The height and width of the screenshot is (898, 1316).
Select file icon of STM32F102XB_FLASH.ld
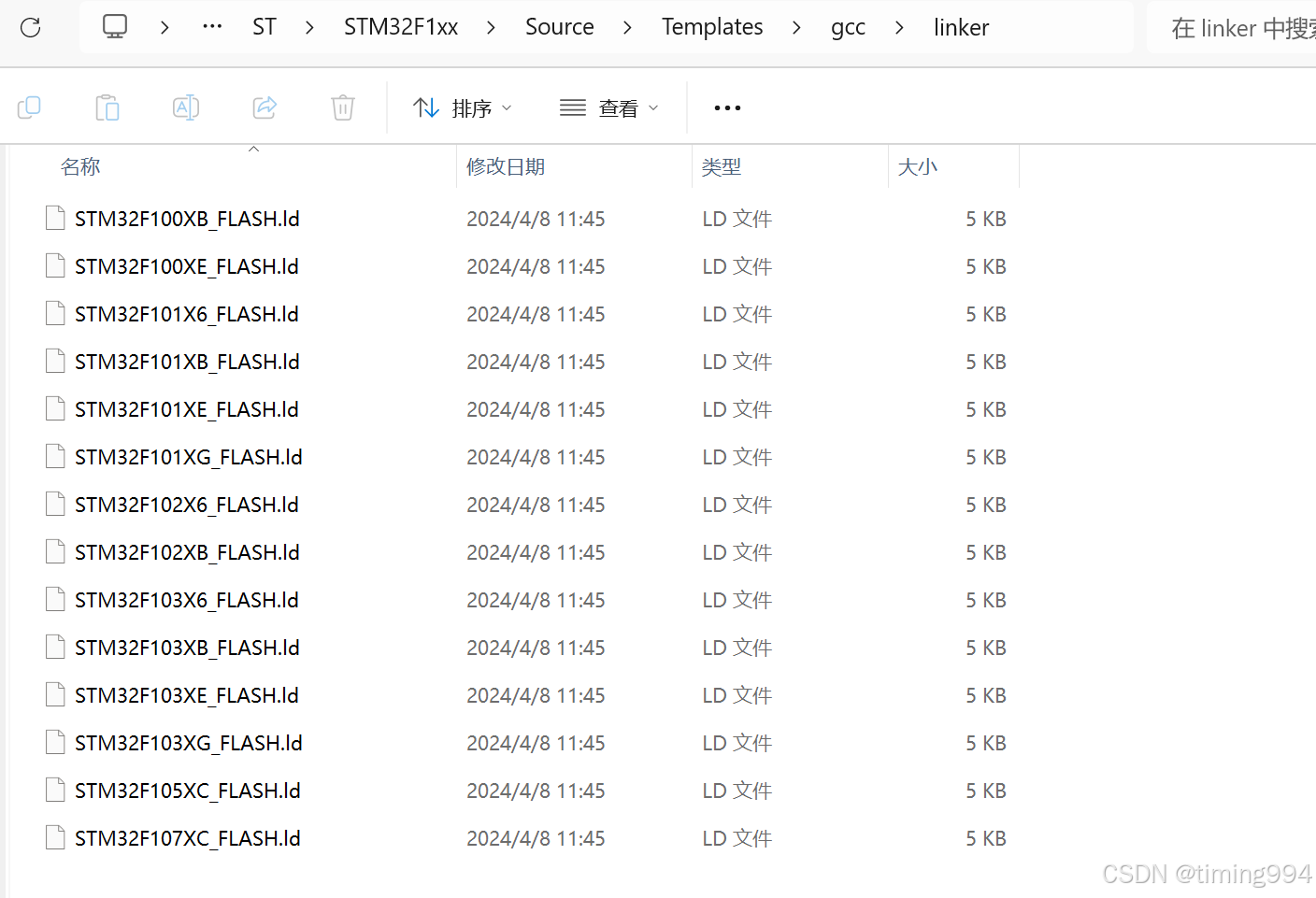pos(55,552)
